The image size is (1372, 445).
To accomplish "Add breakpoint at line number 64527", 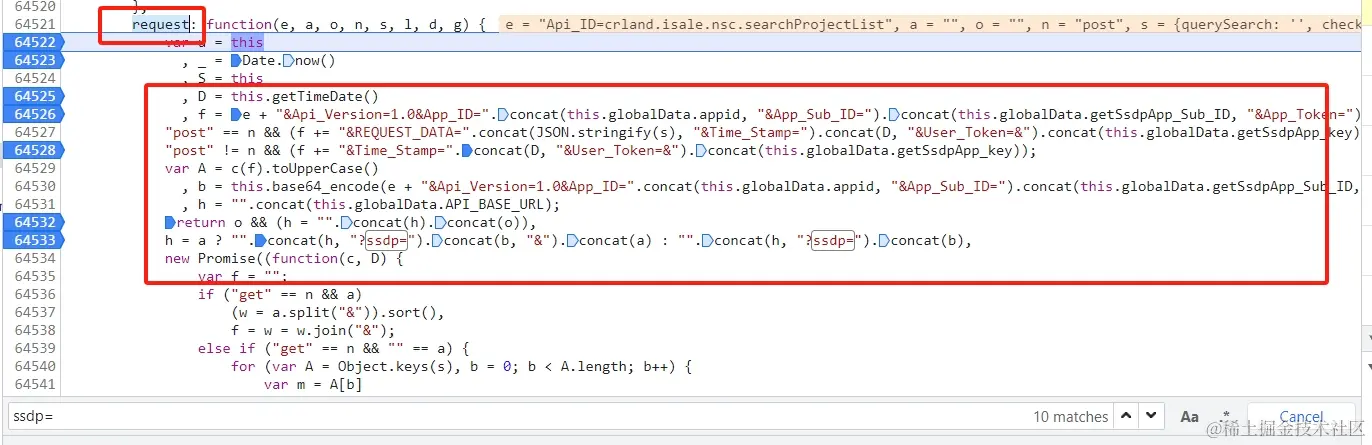I will (x=34, y=132).
